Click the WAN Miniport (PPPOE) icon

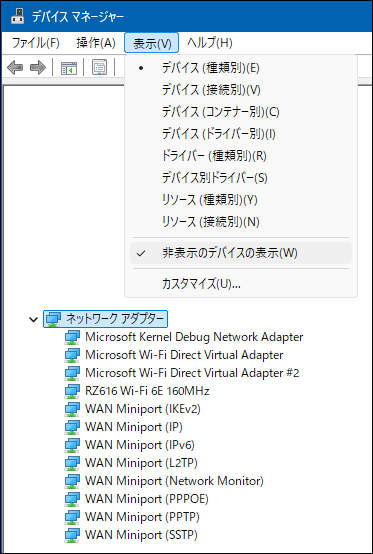pos(72,499)
